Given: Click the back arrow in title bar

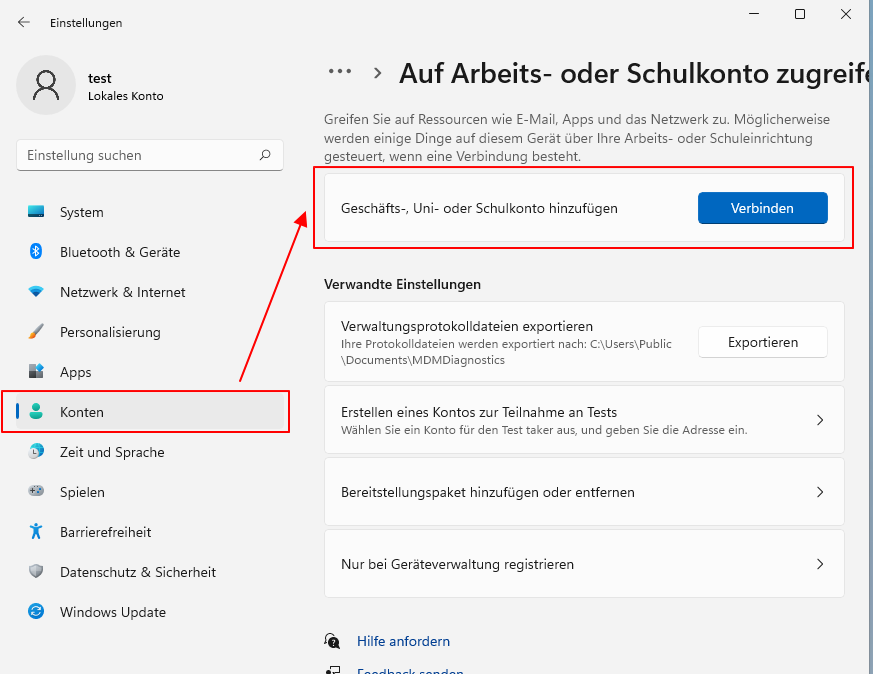Looking at the screenshot, I should click(x=22, y=22).
